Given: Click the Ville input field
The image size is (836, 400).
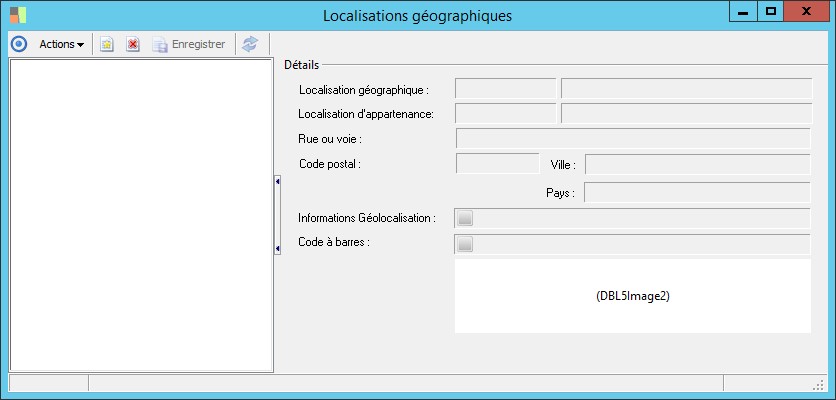Looking at the screenshot, I should point(697,164).
